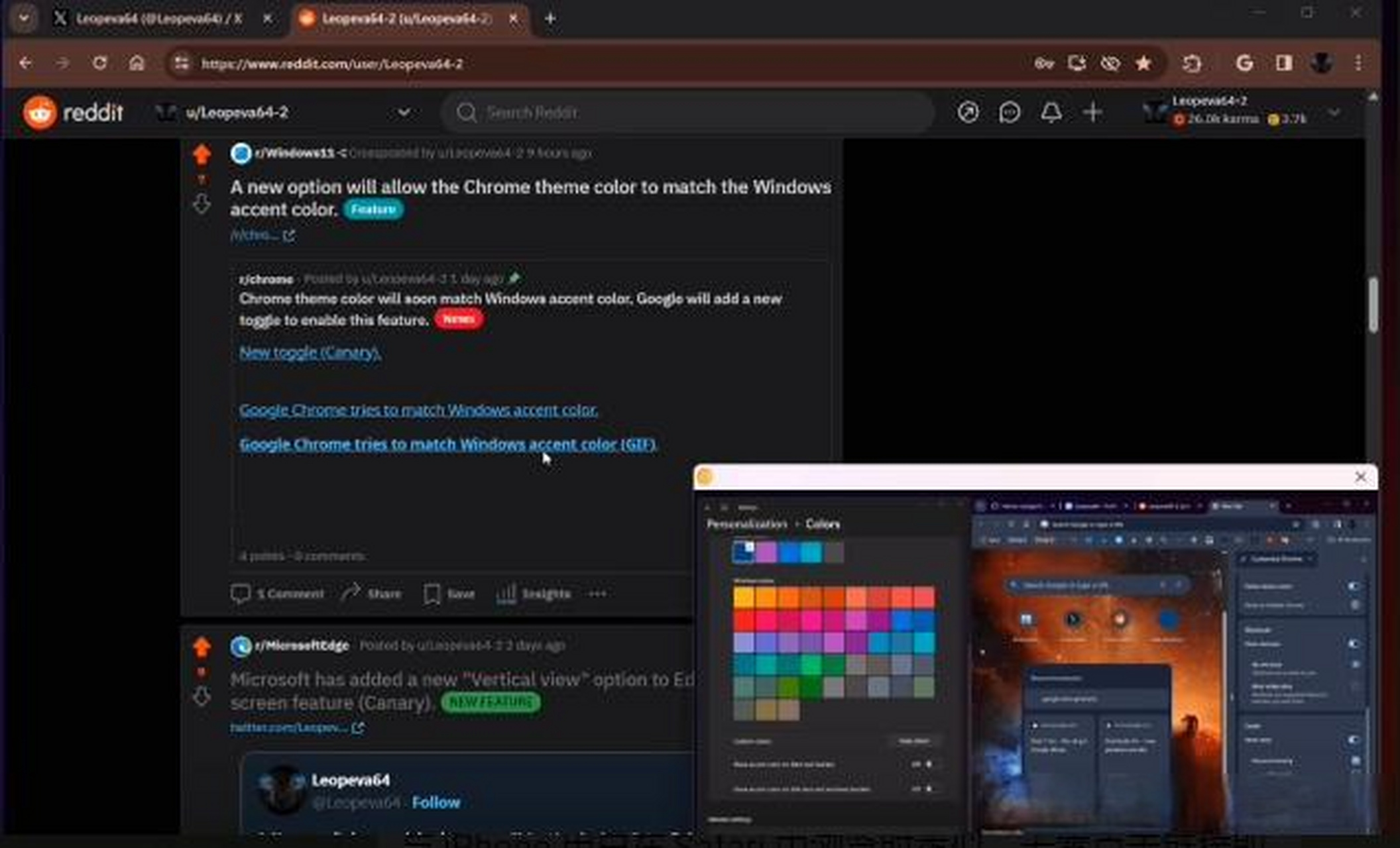The height and width of the screenshot is (848, 1400).
Task: Follow Leopeva64 in embedded tweet
Action: pyautogui.click(x=436, y=802)
